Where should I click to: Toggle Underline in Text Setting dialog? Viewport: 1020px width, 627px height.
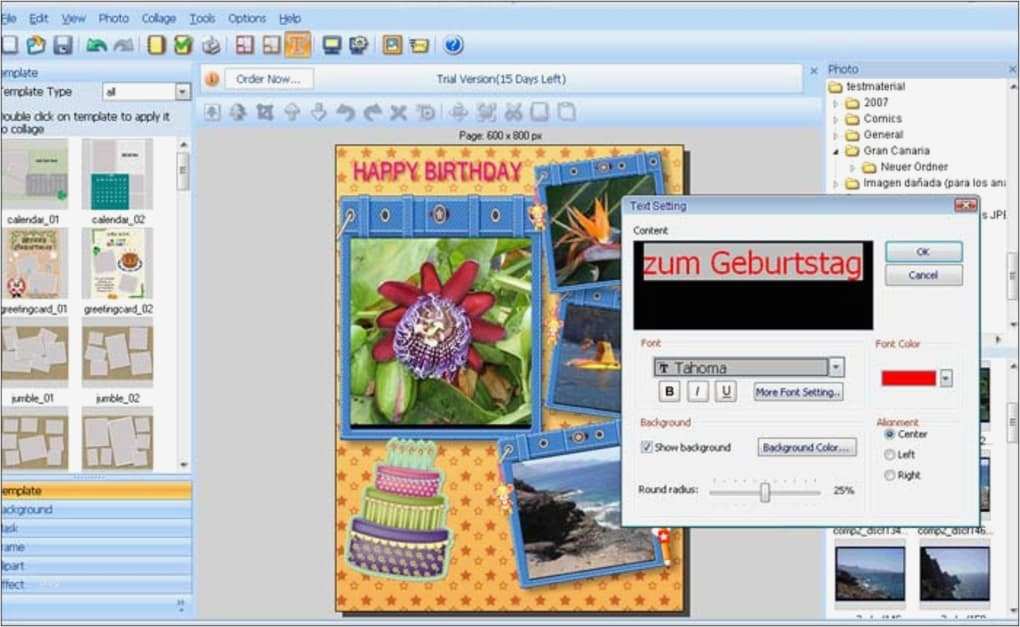727,391
